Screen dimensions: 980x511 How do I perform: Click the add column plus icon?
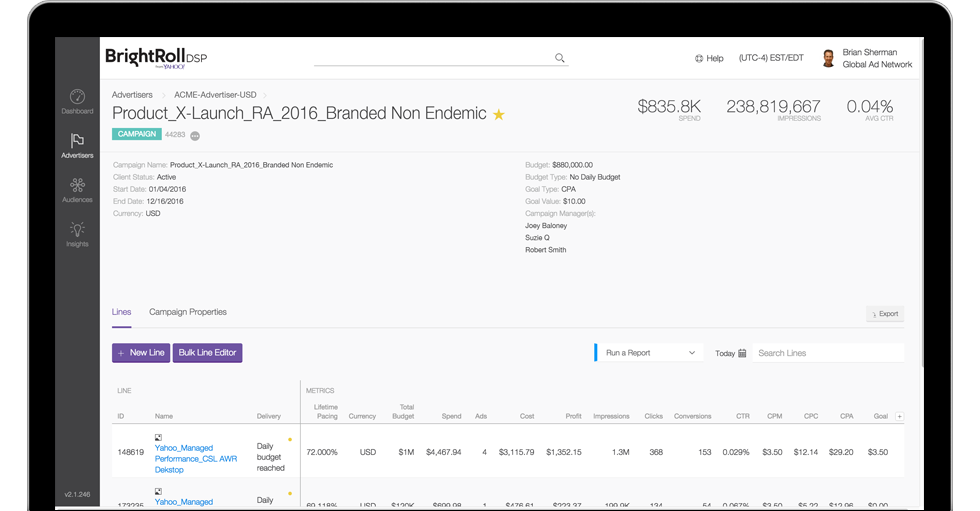click(x=899, y=416)
